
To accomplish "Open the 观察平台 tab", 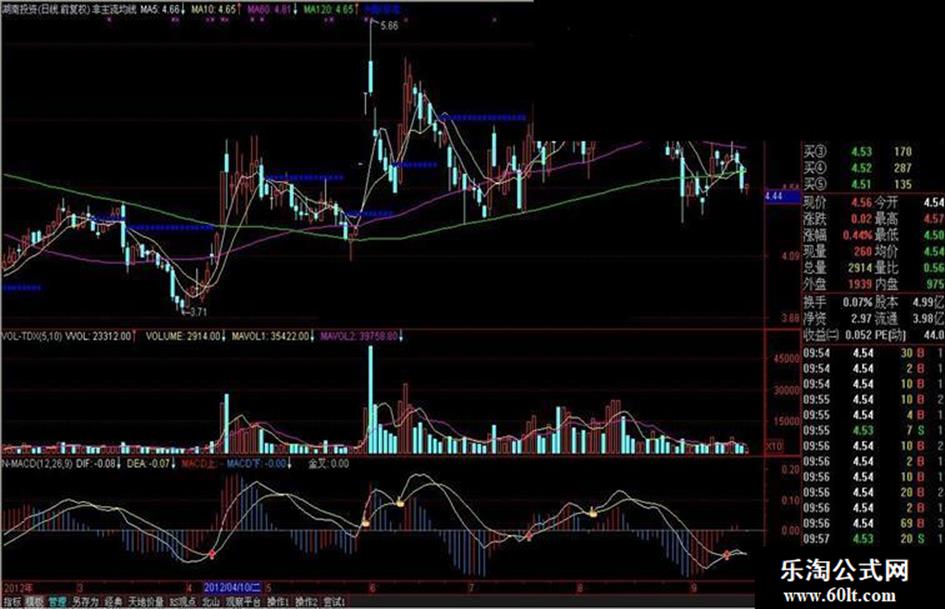I will (x=245, y=602).
